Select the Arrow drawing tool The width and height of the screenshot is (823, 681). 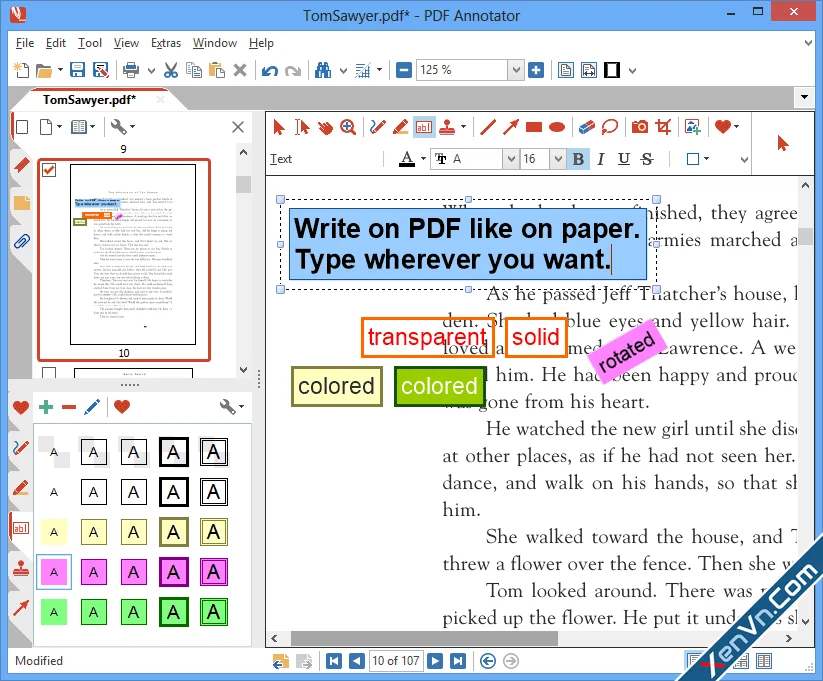coord(510,127)
